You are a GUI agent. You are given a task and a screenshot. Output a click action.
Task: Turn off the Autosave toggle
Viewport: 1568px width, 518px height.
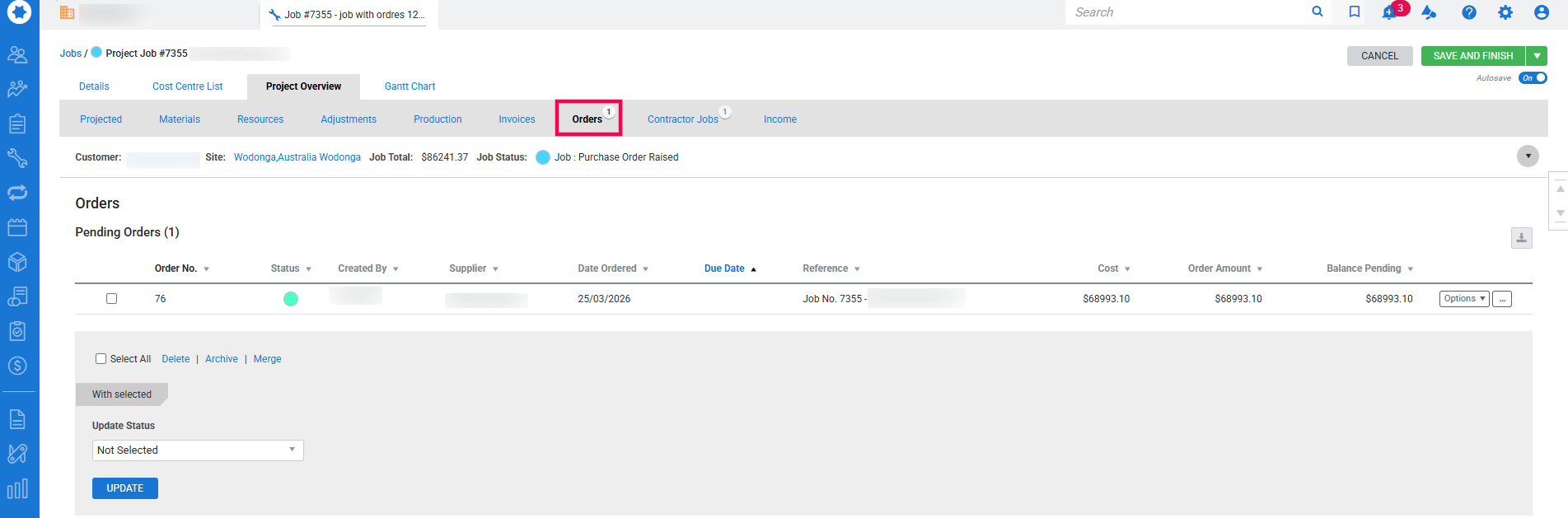coord(1533,78)
